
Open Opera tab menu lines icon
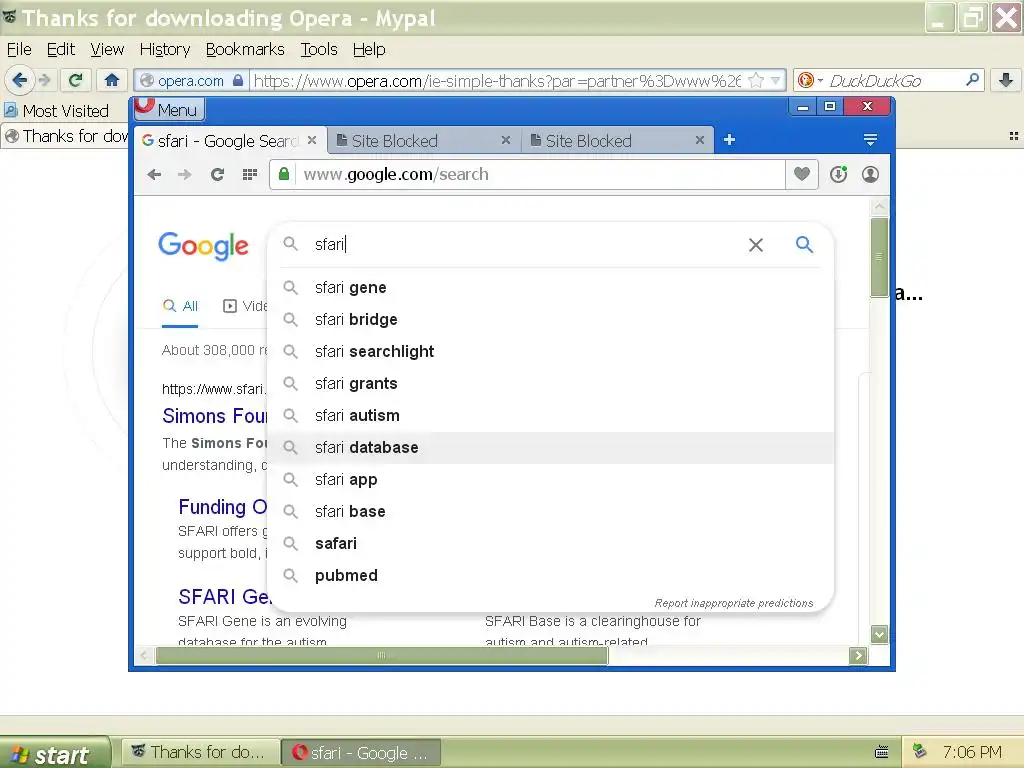(x=870, y=140)
